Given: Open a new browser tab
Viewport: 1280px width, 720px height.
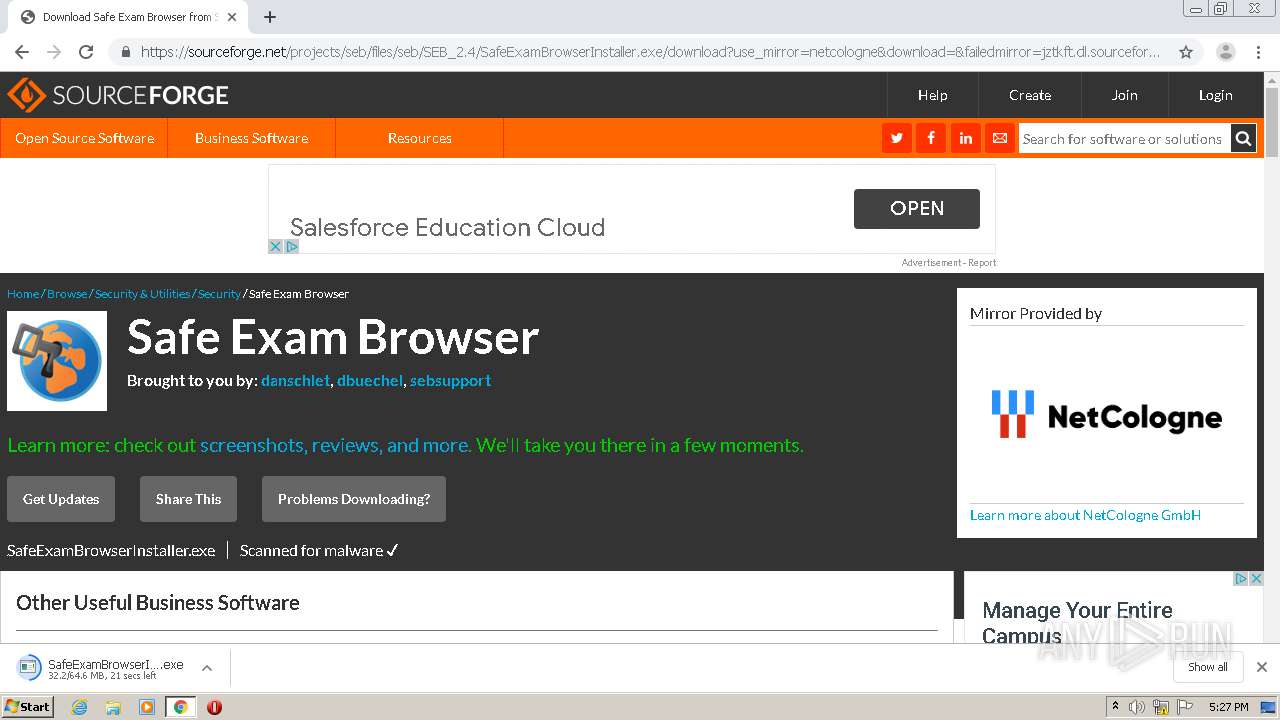Looking at the screenshot, I should [270, 17].
